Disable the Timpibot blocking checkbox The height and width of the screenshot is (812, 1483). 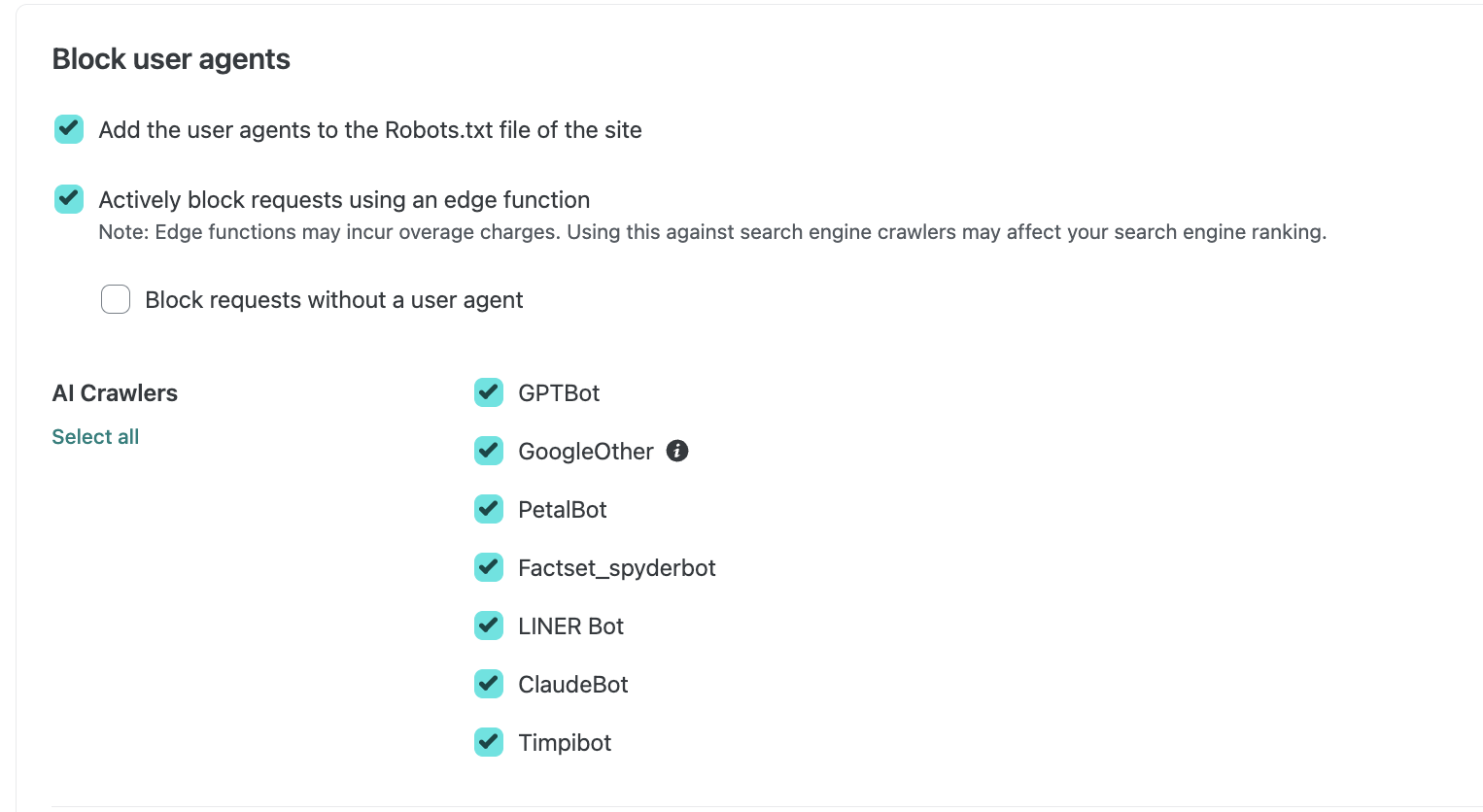pos(489,742)
